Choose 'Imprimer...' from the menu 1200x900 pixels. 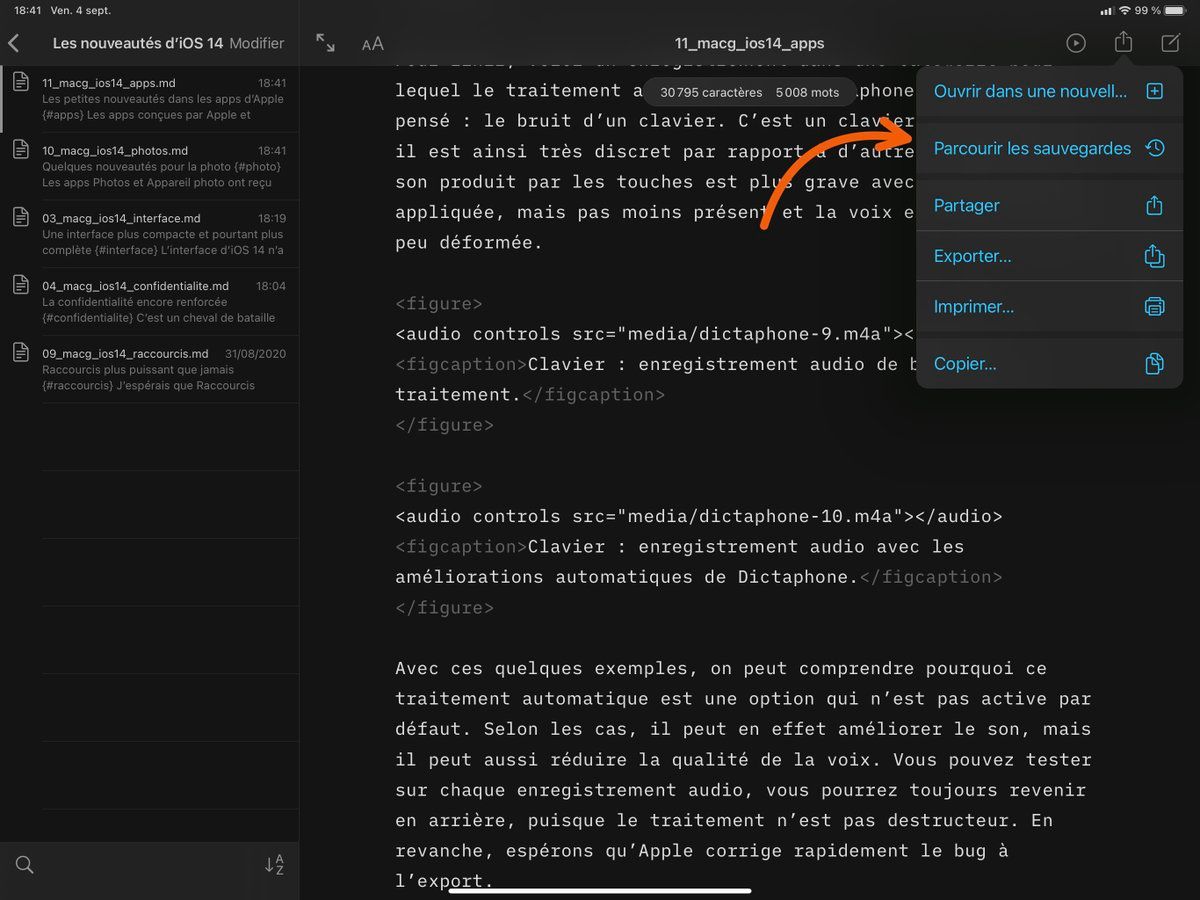[971, 307]
